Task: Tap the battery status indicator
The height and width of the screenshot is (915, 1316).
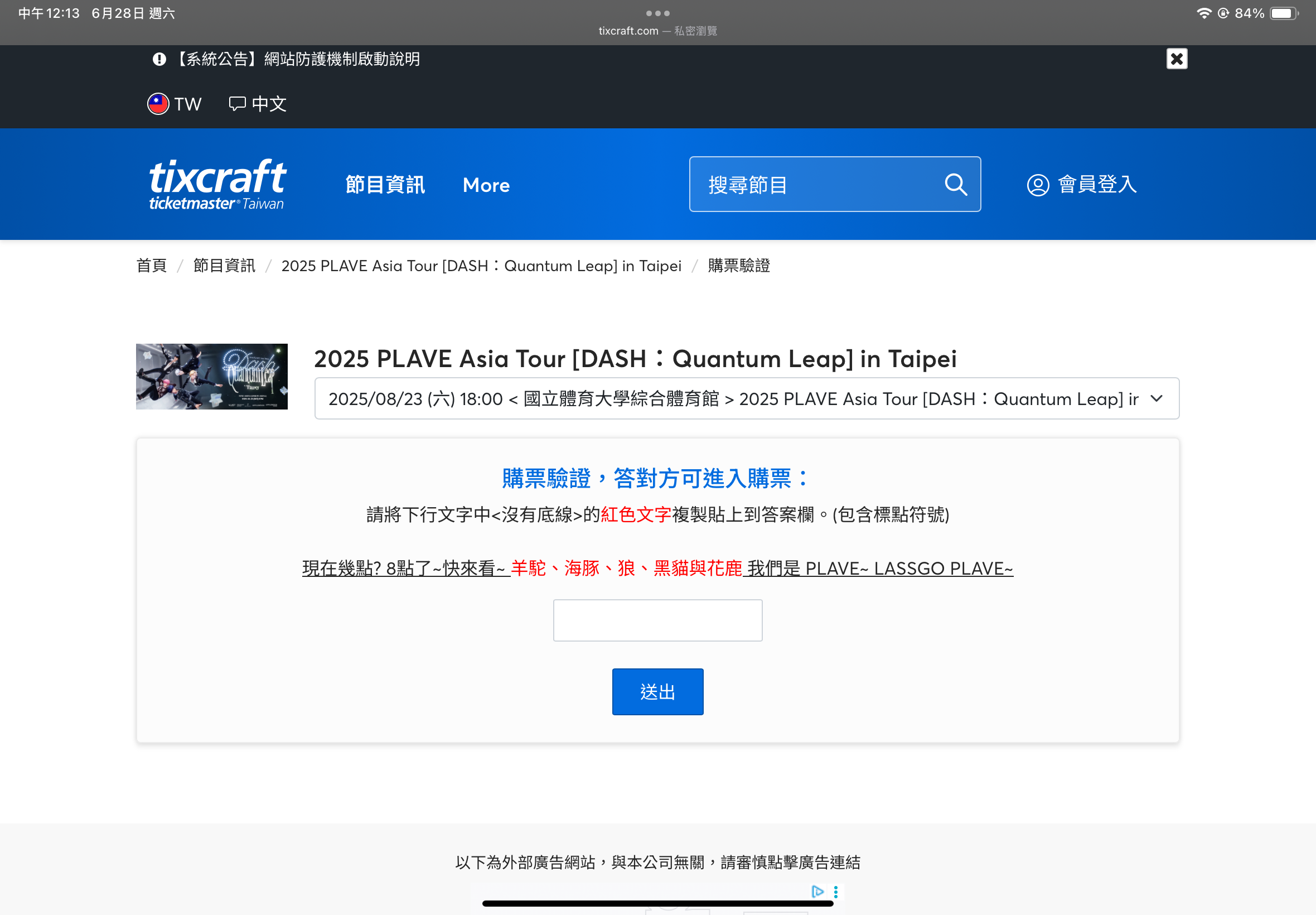Action: click(1284, 13)
